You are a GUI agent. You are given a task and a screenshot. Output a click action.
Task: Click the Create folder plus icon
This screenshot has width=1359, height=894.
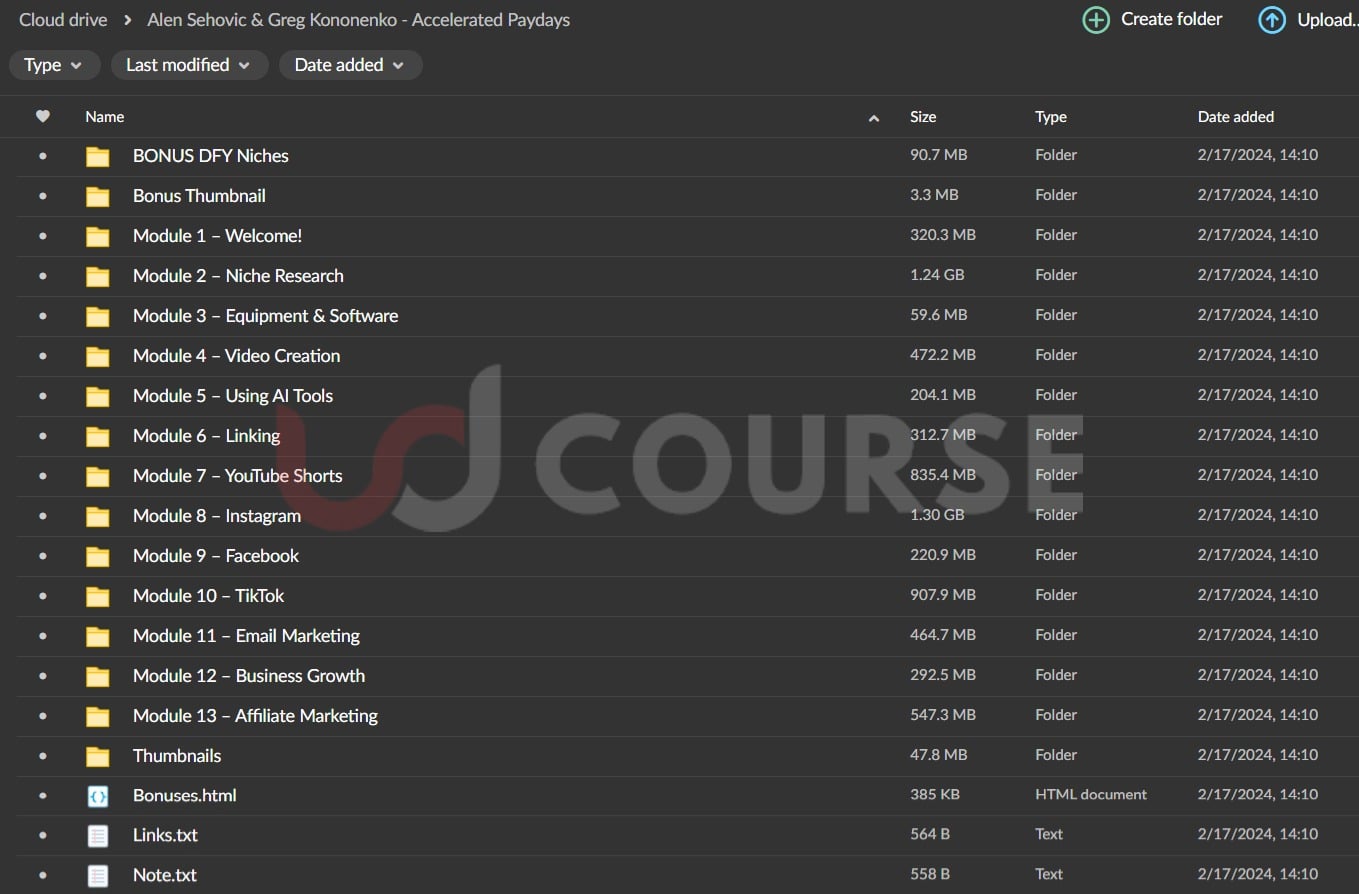pos(1096,20)
